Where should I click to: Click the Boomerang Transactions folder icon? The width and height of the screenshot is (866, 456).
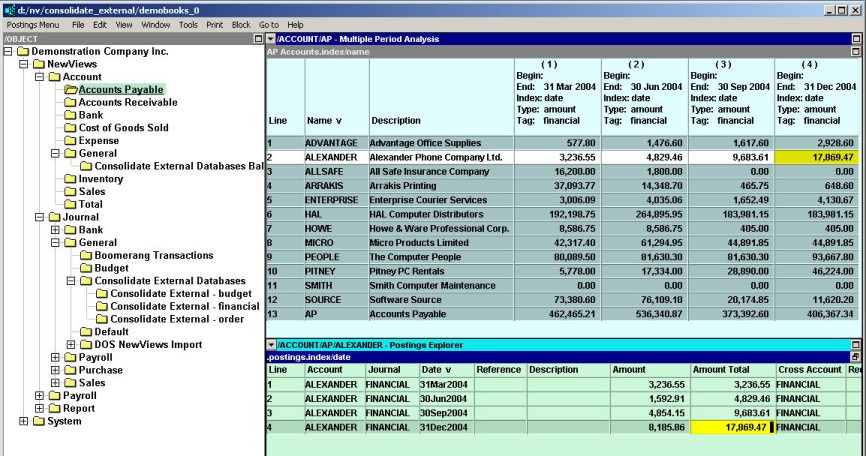[86, 255]
